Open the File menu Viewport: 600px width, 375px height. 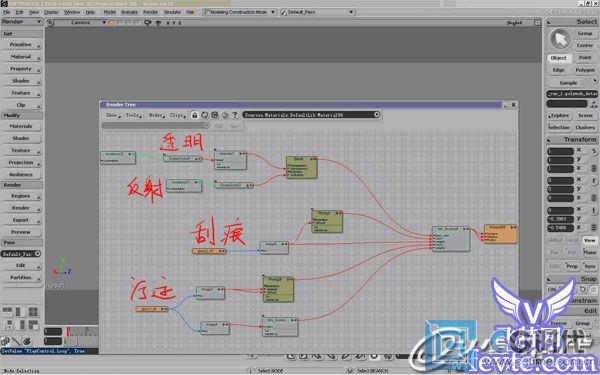point(7,12)
